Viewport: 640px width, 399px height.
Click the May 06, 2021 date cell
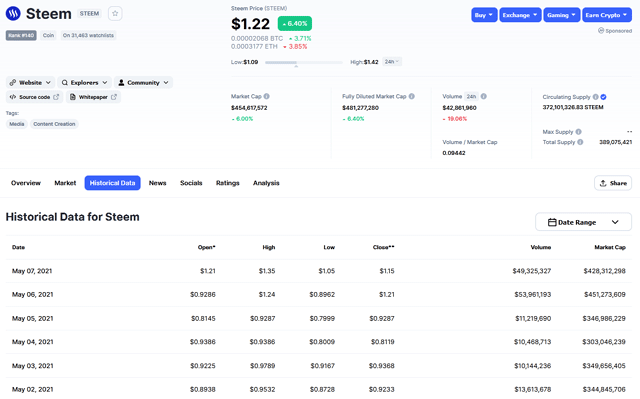click(33, 295)
